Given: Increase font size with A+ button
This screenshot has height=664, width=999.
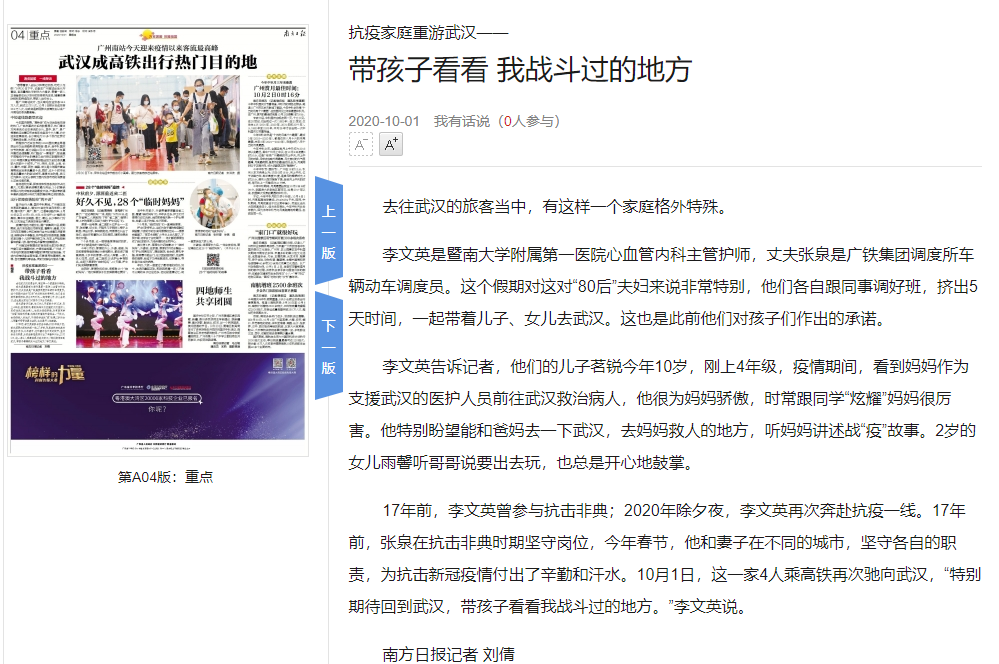Looking at the screenshot, I should coord(391,145).
